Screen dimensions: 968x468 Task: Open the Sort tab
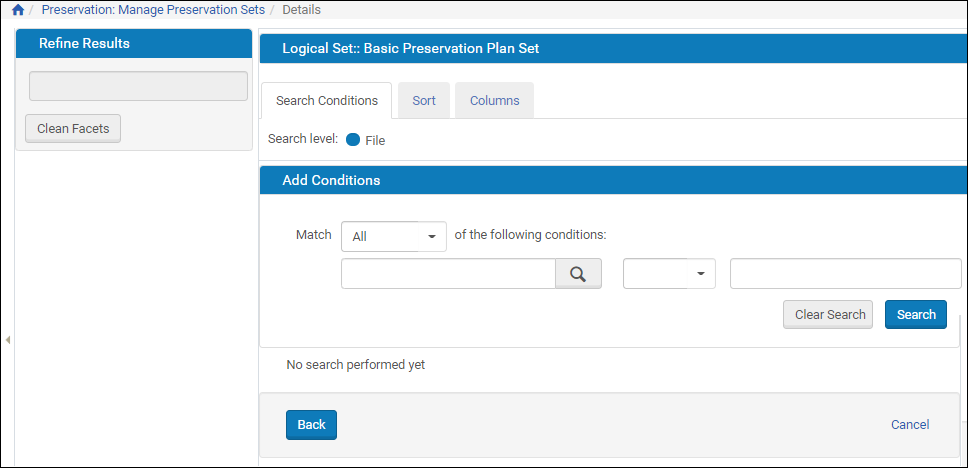(424, 101)
